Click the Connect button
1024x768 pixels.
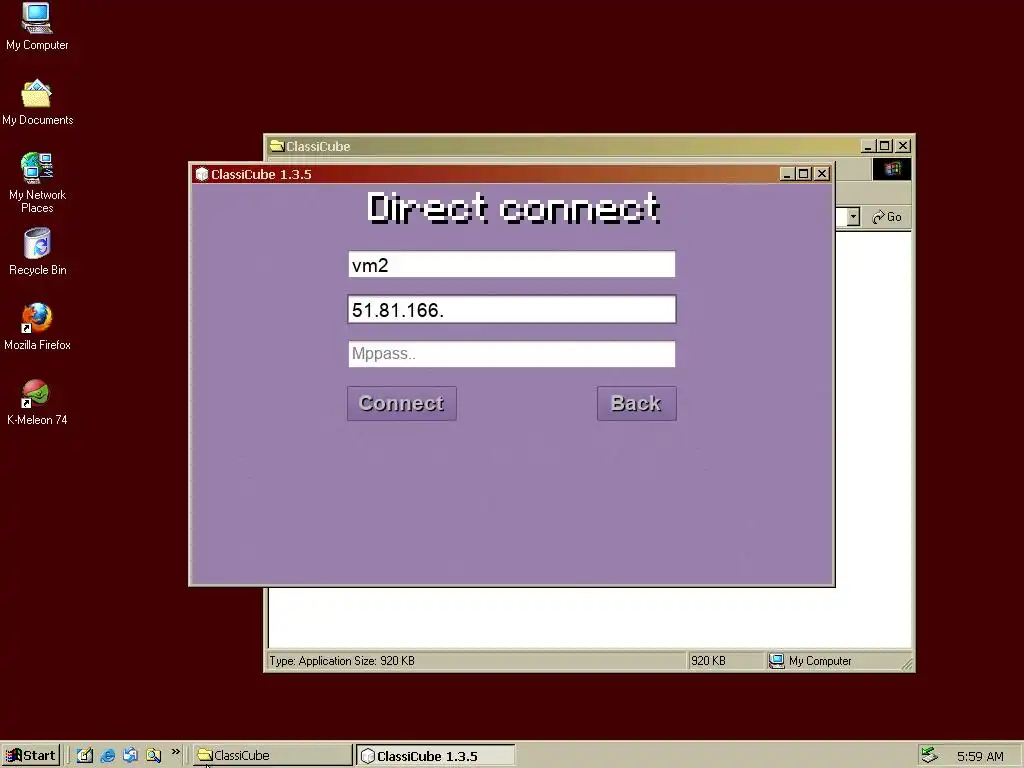point(402,404)
